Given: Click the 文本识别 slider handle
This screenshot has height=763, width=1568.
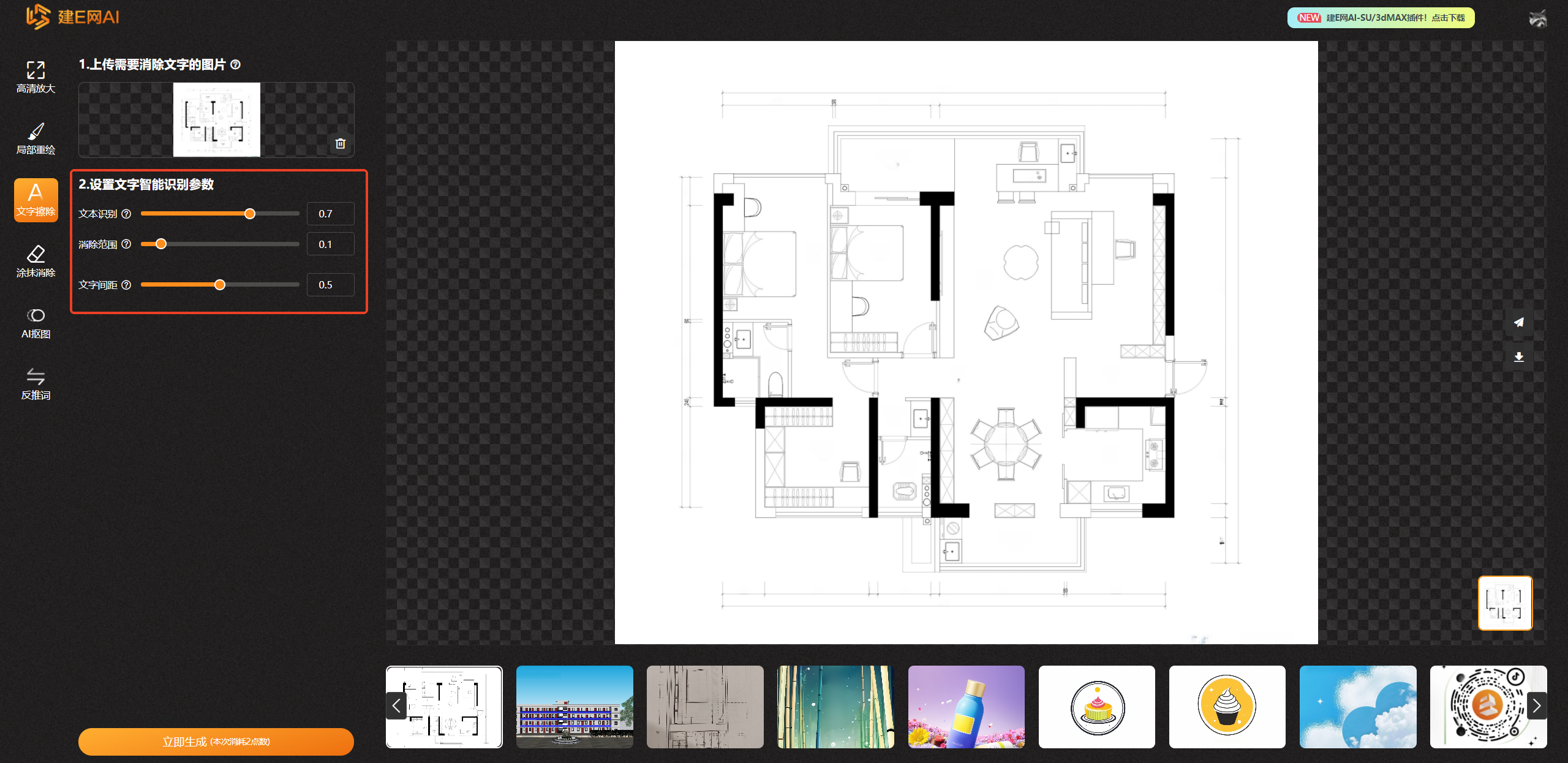Looking at the screenshot, I should point(250,214).
